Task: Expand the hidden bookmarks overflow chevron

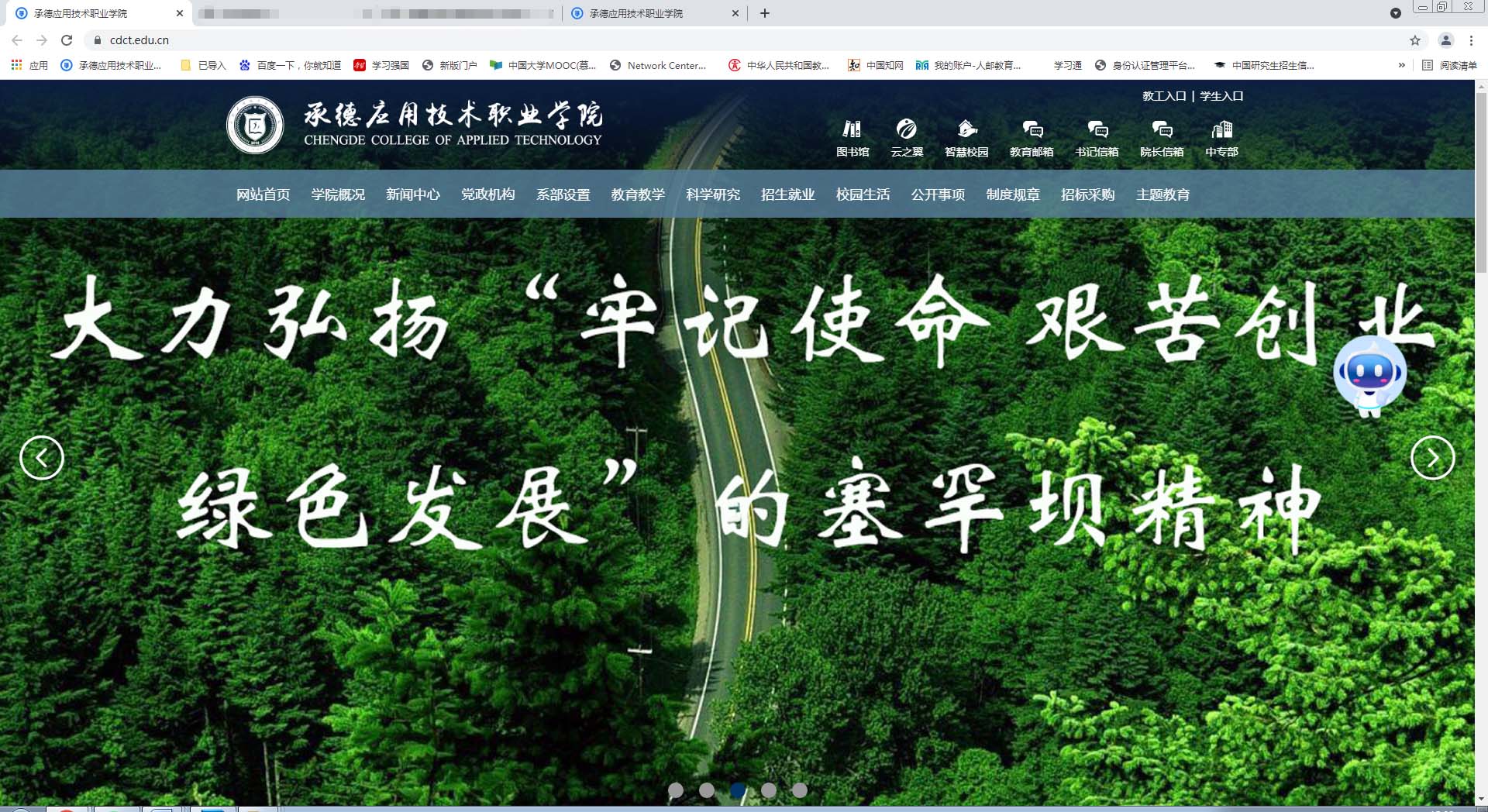Action: (x=1401, y=65)
